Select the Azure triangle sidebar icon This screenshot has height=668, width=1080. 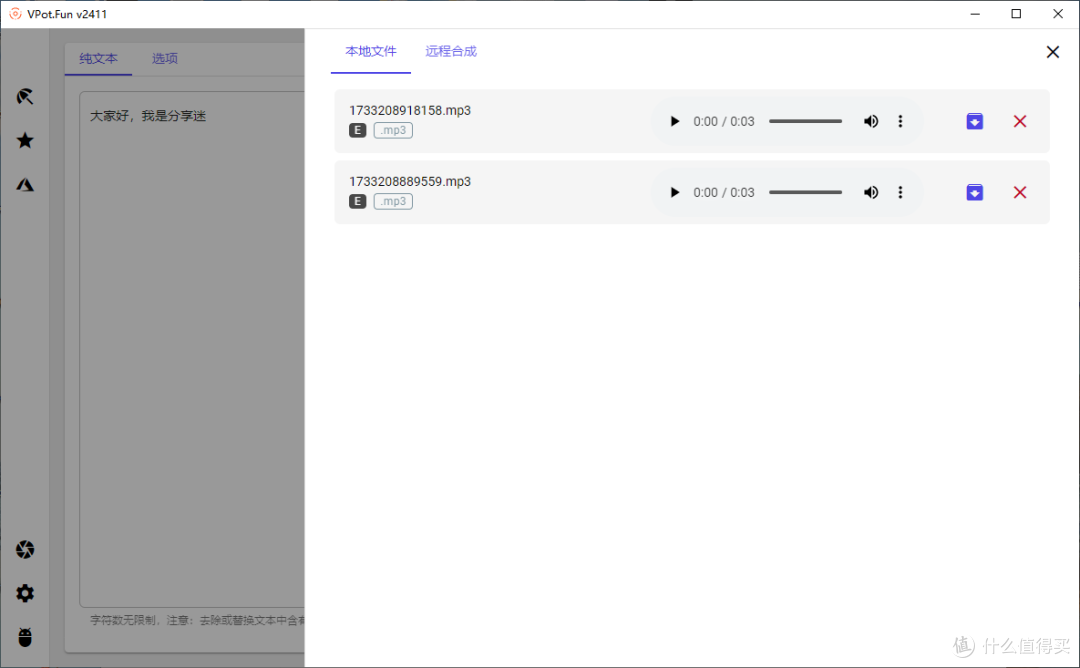click(25, 185)
